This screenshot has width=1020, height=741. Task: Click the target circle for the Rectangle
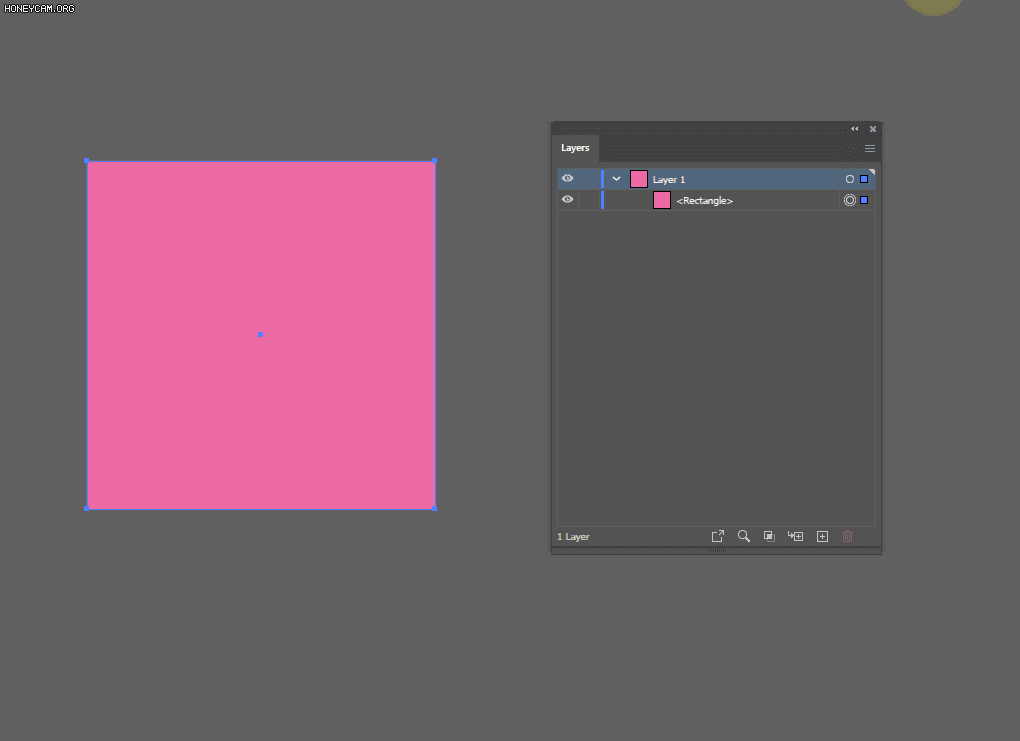850,200
